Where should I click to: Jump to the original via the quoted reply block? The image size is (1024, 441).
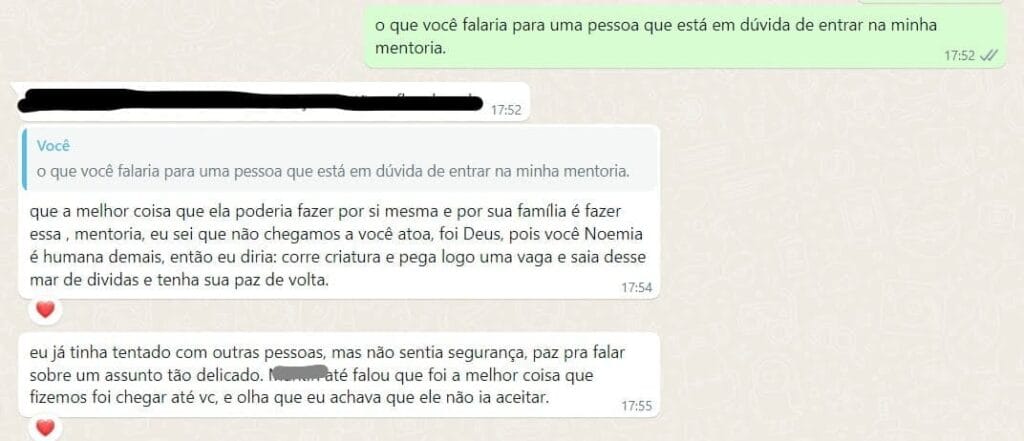pos(338,159)
